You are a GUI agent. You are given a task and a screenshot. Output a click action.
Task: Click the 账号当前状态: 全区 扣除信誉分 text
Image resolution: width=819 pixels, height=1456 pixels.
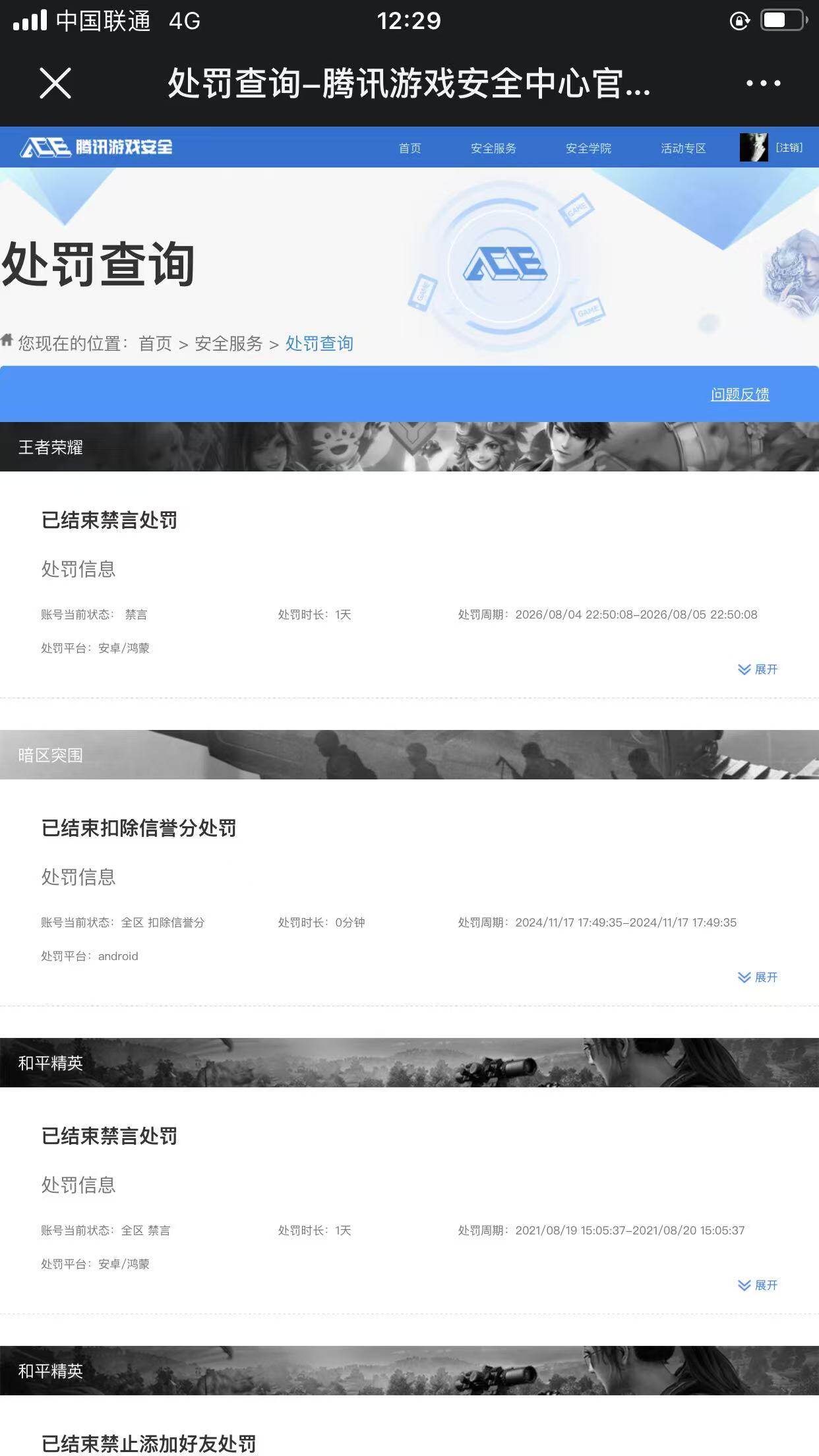[x=123, y=923]
